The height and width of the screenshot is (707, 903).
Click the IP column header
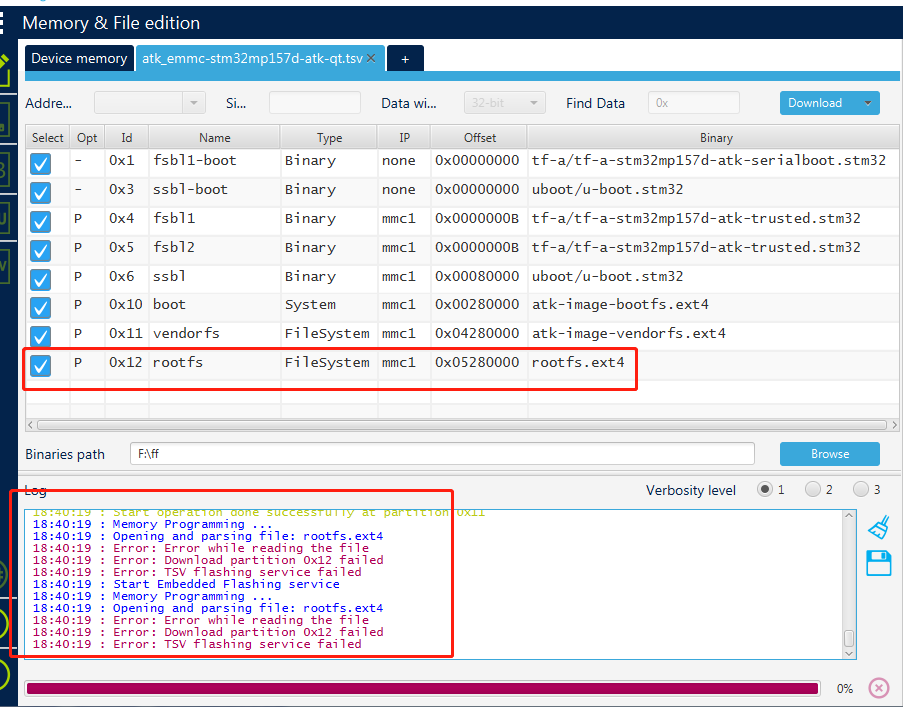coord(404,138)
